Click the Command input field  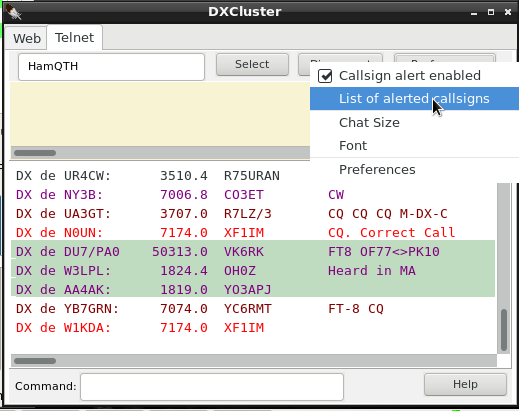(x=212, y=387)
